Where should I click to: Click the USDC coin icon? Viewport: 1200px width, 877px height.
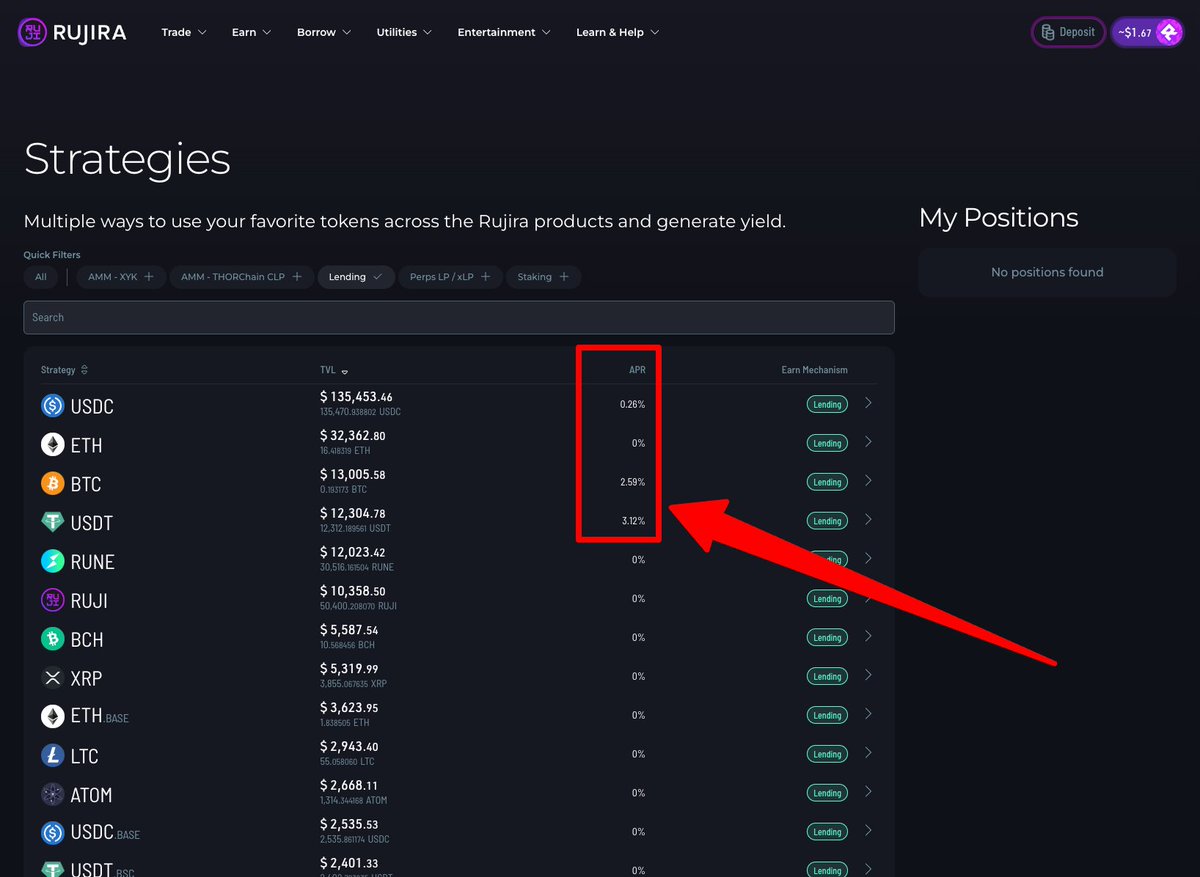click(x=52, y=406)
